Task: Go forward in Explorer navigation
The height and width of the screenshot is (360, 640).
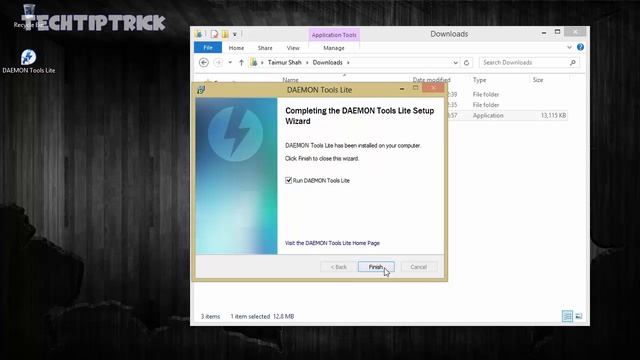Action: [x=218, y=62]
